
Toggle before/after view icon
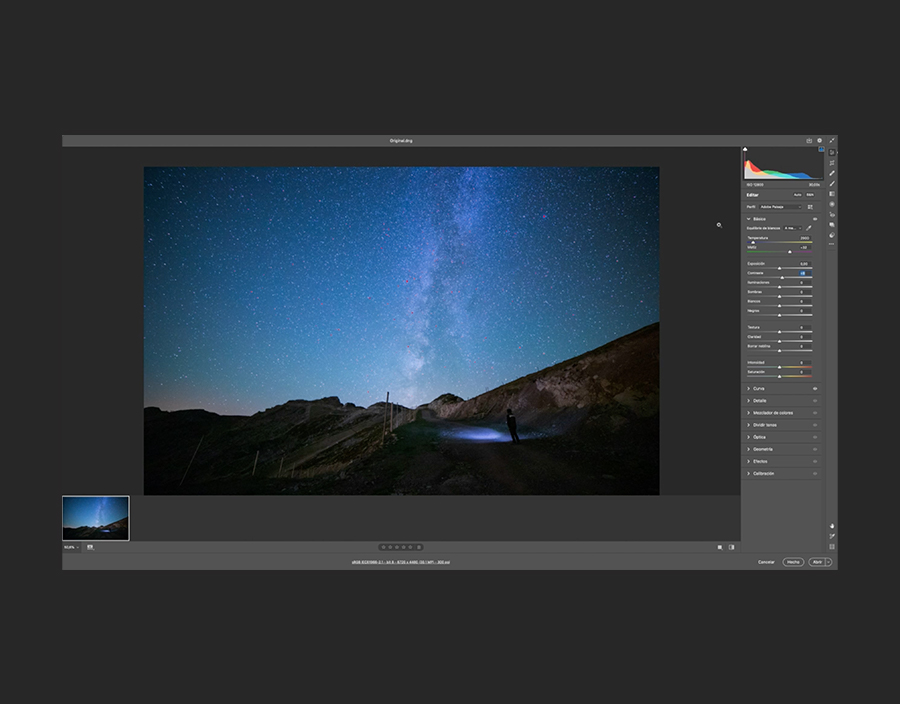[731, 547]
